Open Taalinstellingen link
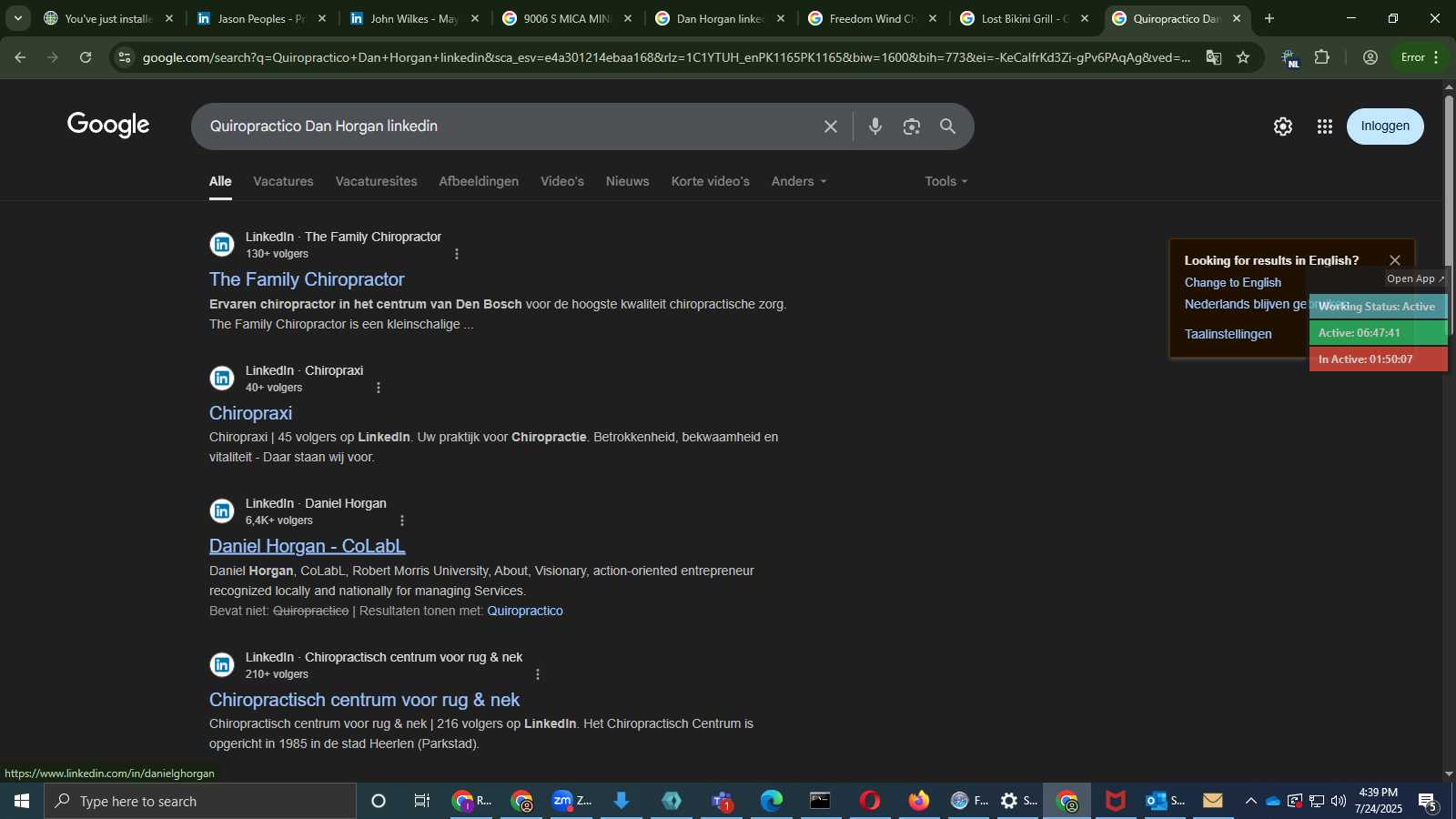This screenshot has width=1456, height=819. click(1228, 334)
